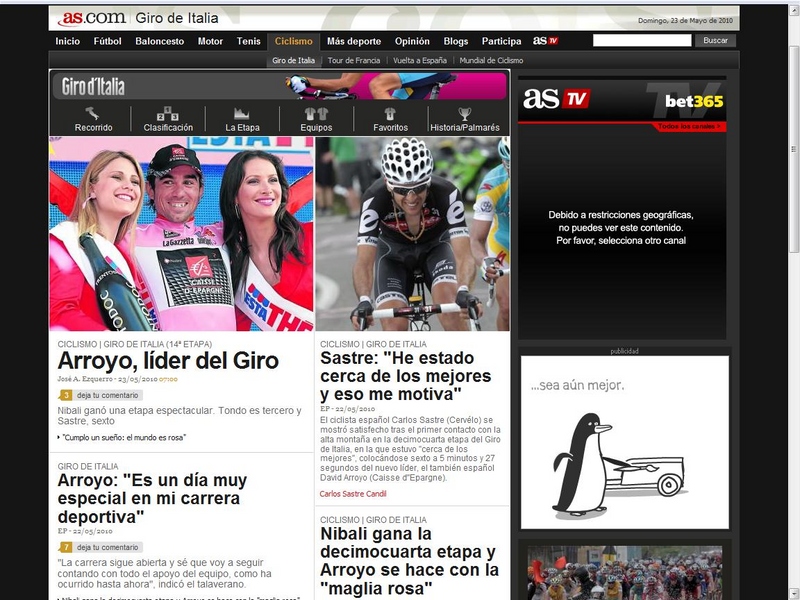The image size is (800, 600).
Task: Open the Recorrido route icon
Action: click(x=93, y=114)
